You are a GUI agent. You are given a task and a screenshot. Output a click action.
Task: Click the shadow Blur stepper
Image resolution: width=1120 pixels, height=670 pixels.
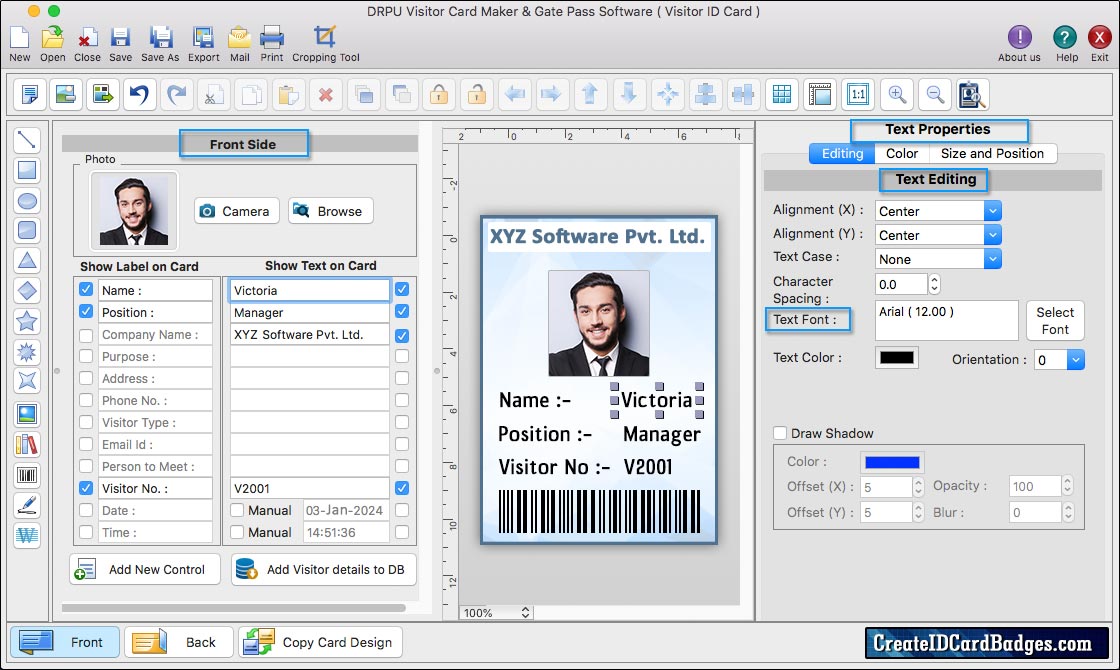(1067, 512)
